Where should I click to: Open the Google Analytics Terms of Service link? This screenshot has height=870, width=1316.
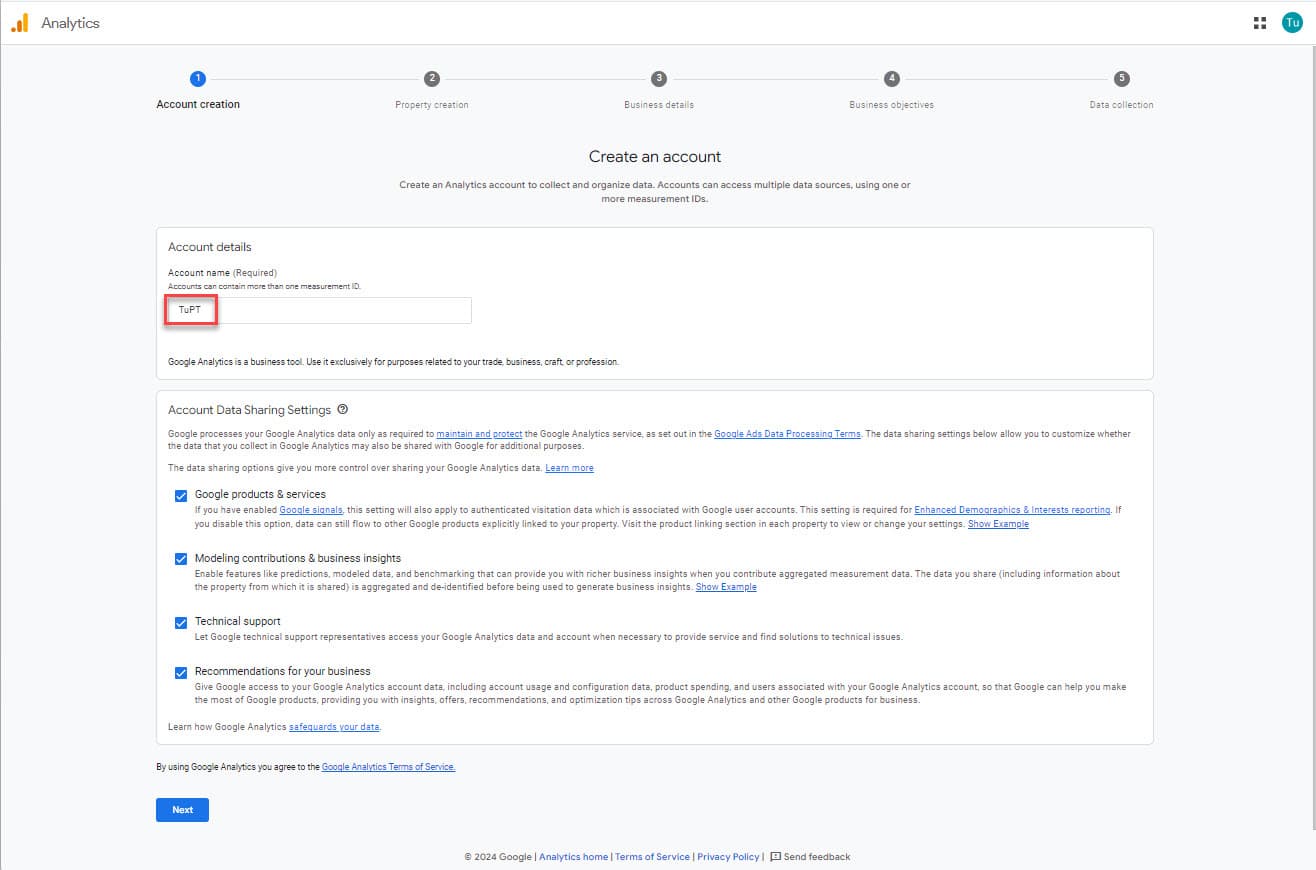tap(388, 767)
